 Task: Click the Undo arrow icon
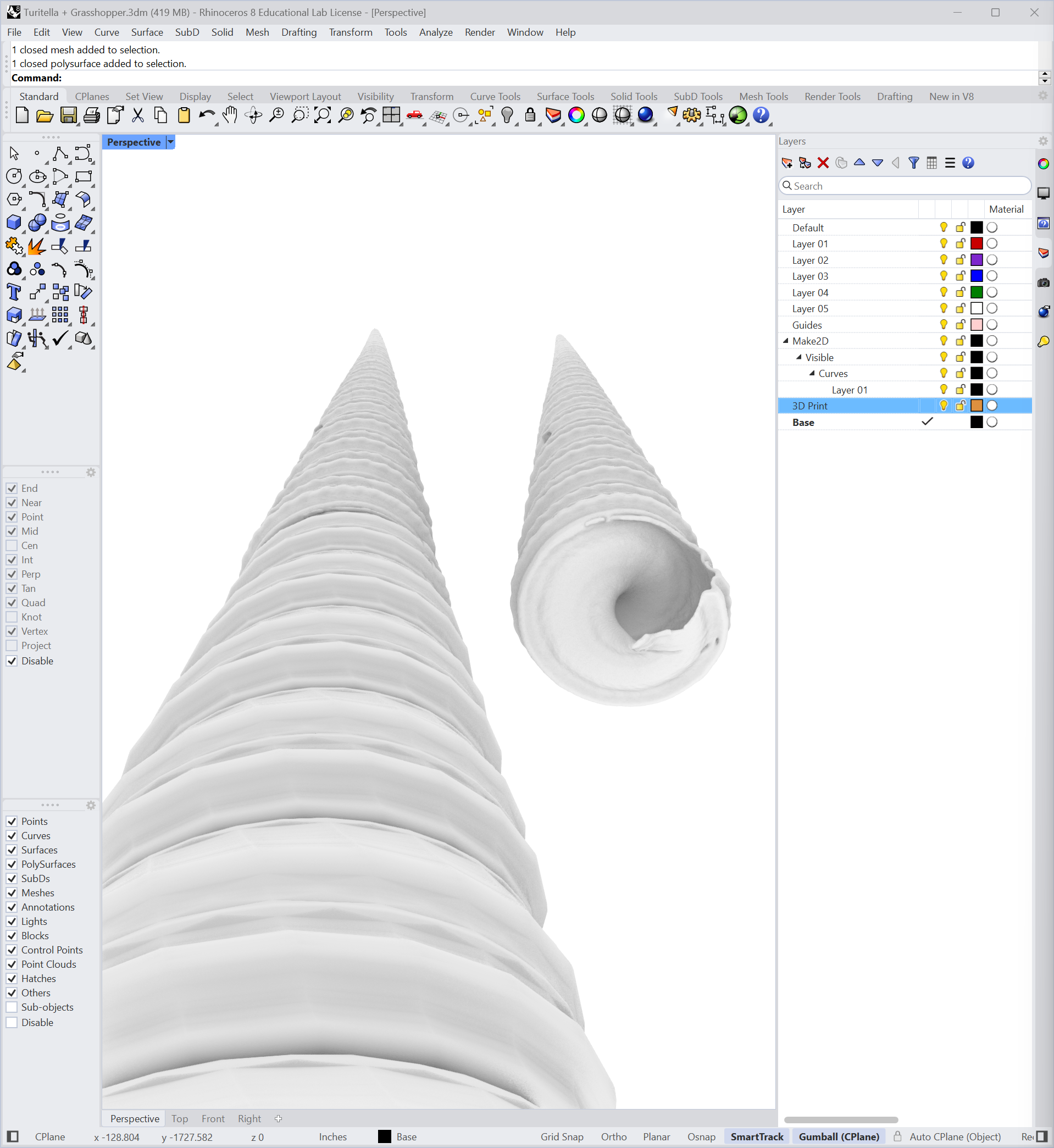coord(207,115)
